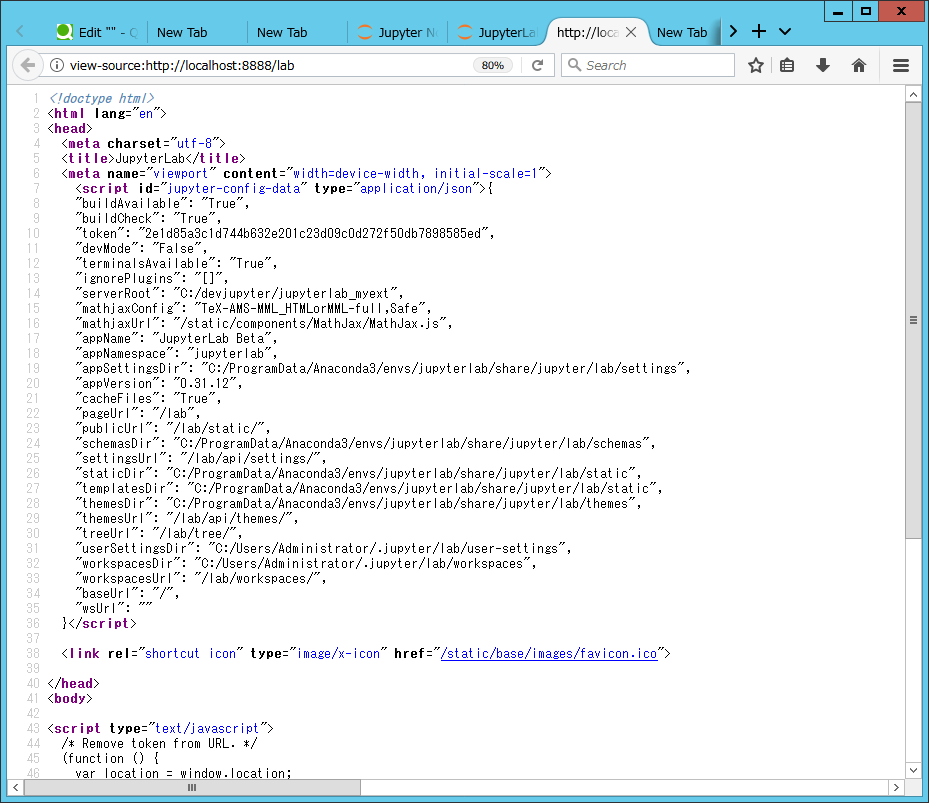Click the "Remove token from URL" comment
The height and width of the screenshot is (803, 929).
159,743
